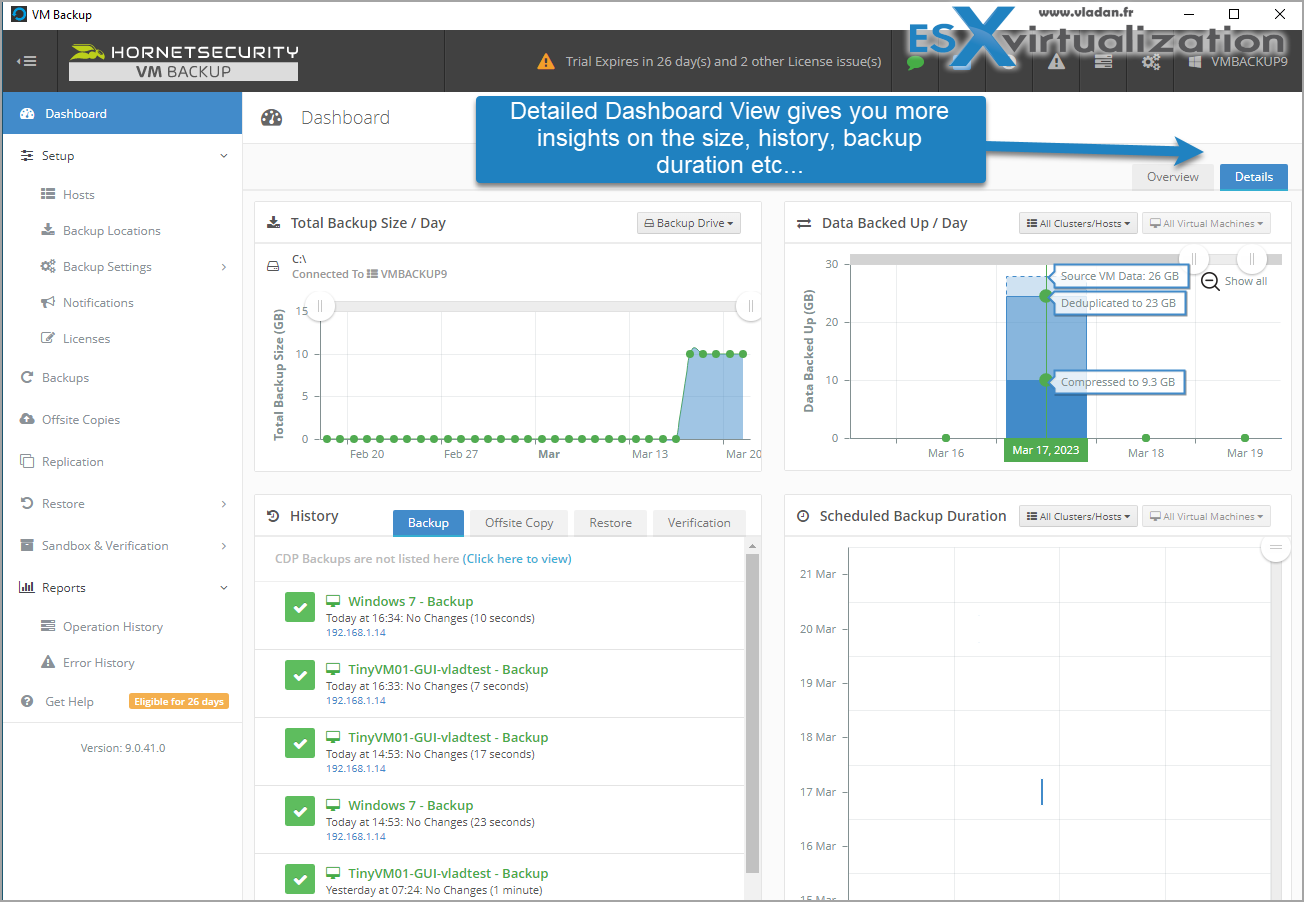Switch to the Overview tab
This screenshot has width=1304, height=902.
click(x=1172, y=177)
